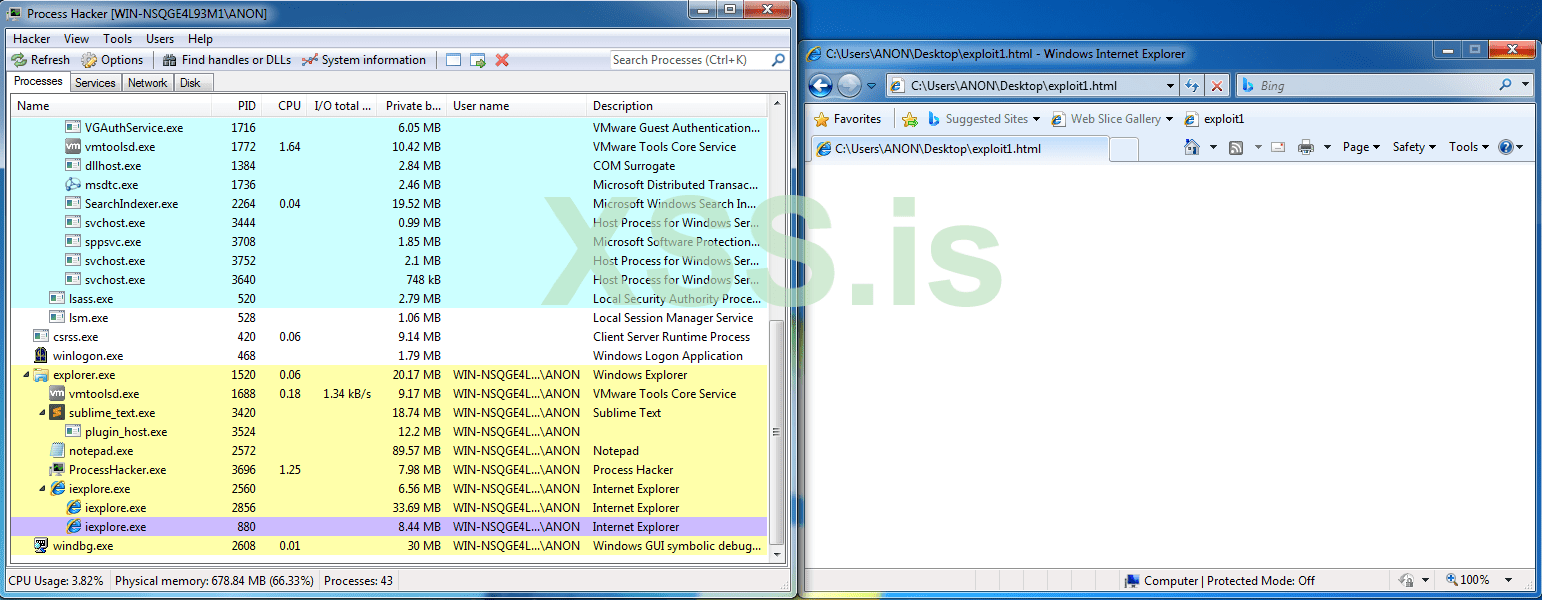The image size is (1542, 600).
Task: Click the sublime_text.exe process icon
Action: point(57,413)
